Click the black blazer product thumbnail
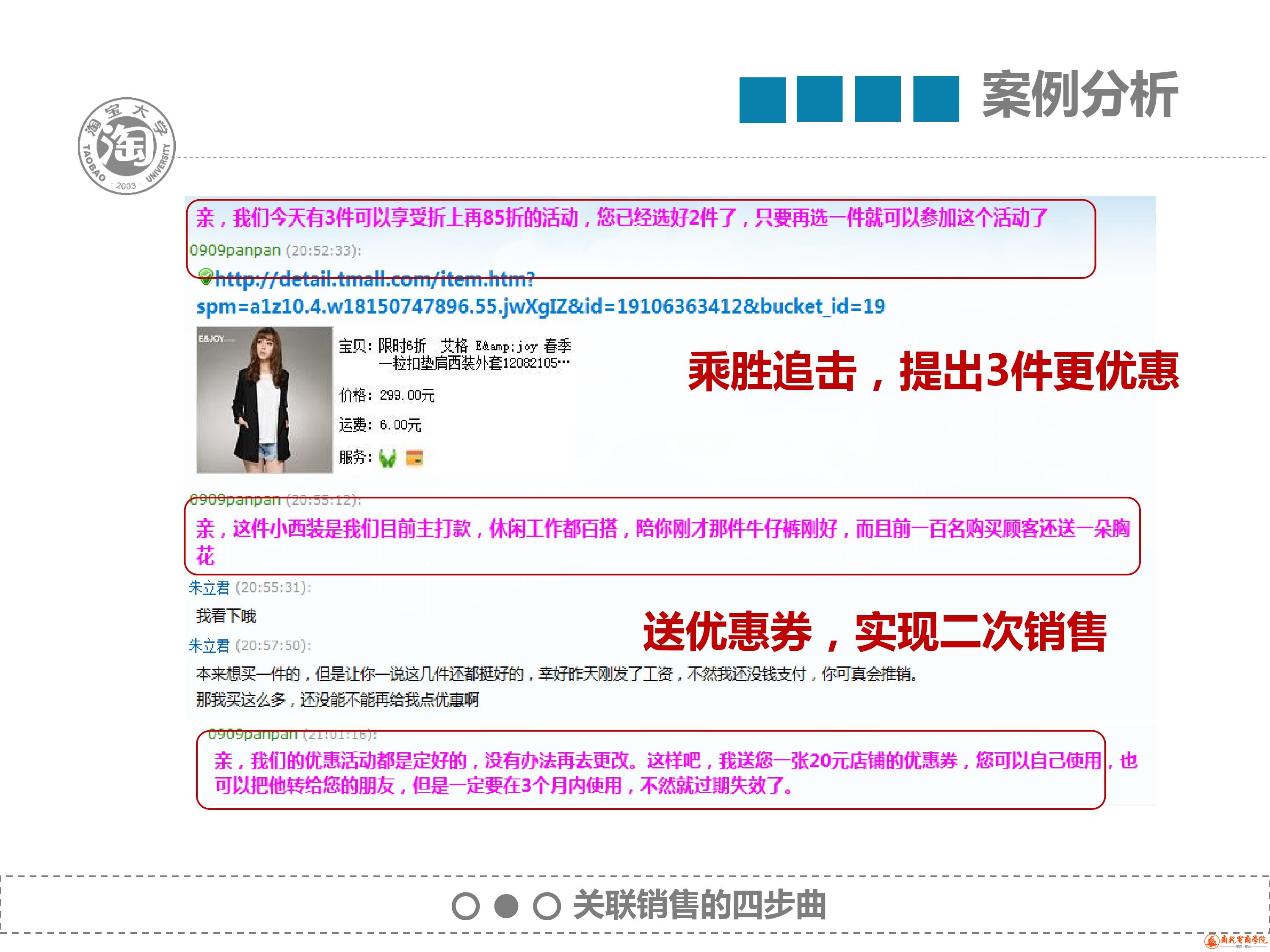Viewport: 1270px width, 952px height. (x=265, y=400)
